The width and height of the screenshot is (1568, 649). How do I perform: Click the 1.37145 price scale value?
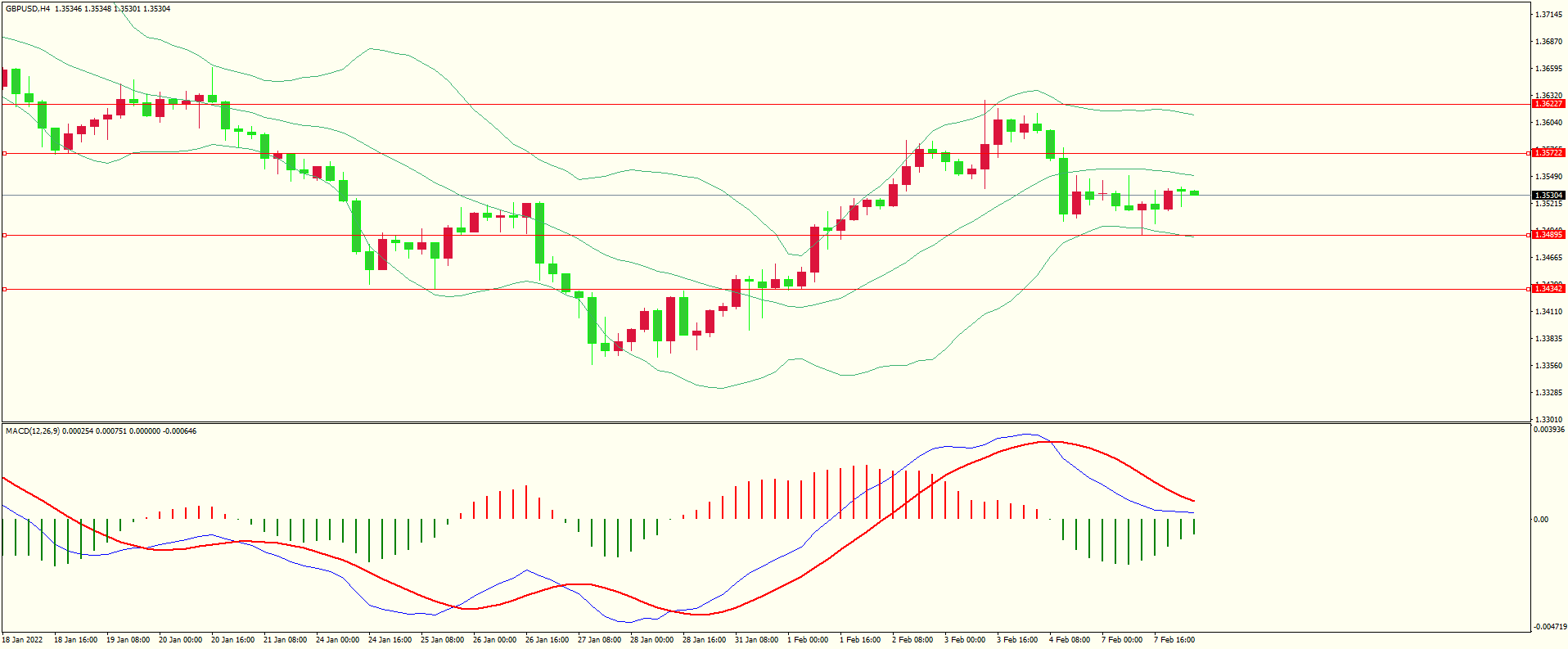pos(1548,15)
